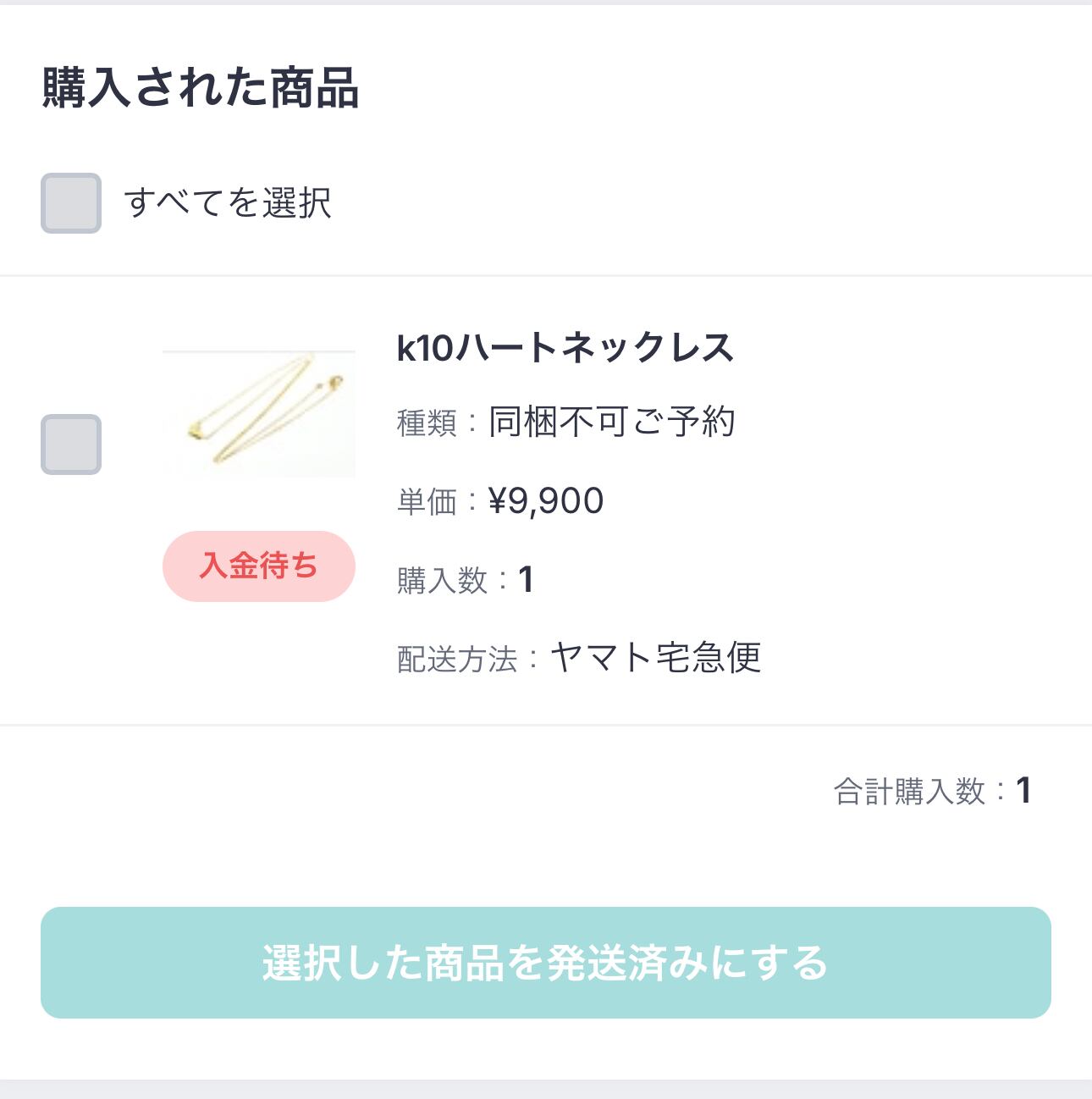The width and height of the screenshot is (1092, 1099).
Task: Click the 単価 field label
Action: [427, 501]
